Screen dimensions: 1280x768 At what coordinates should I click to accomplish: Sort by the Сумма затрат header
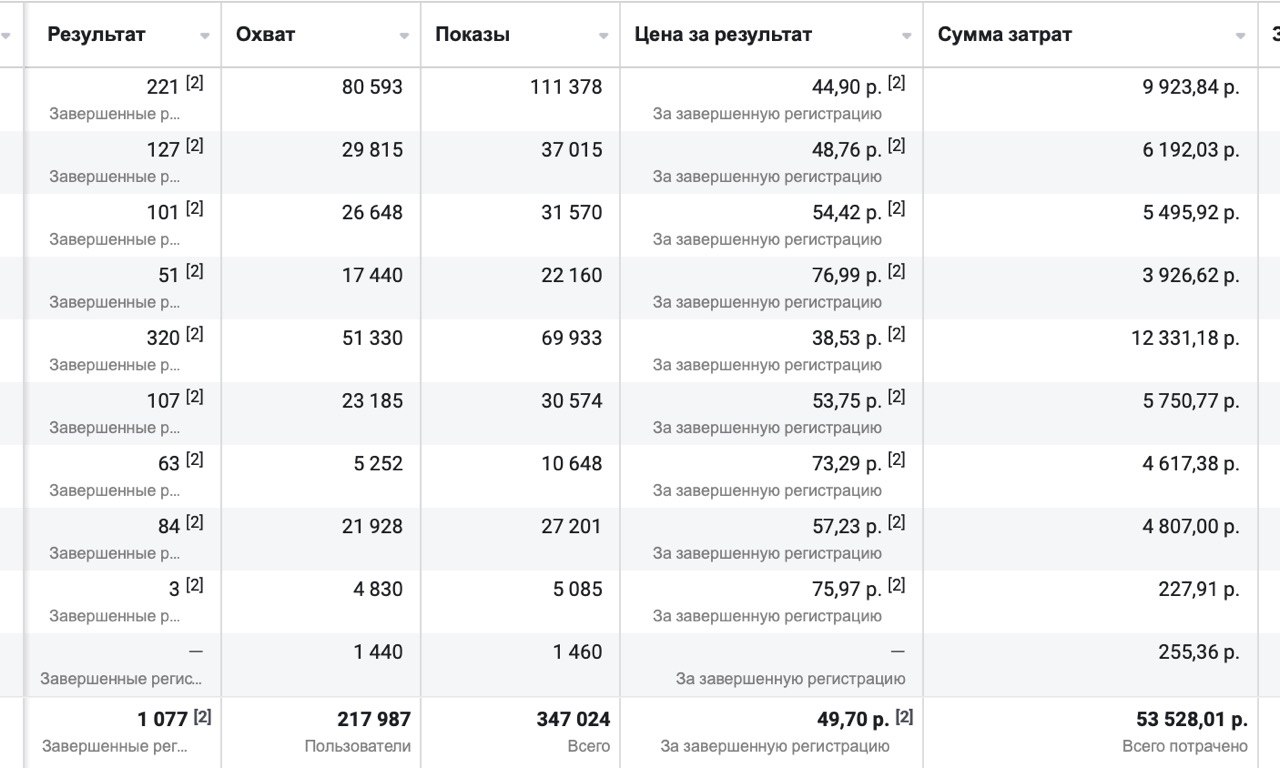pyautogui.click(x=1005, y=34)
